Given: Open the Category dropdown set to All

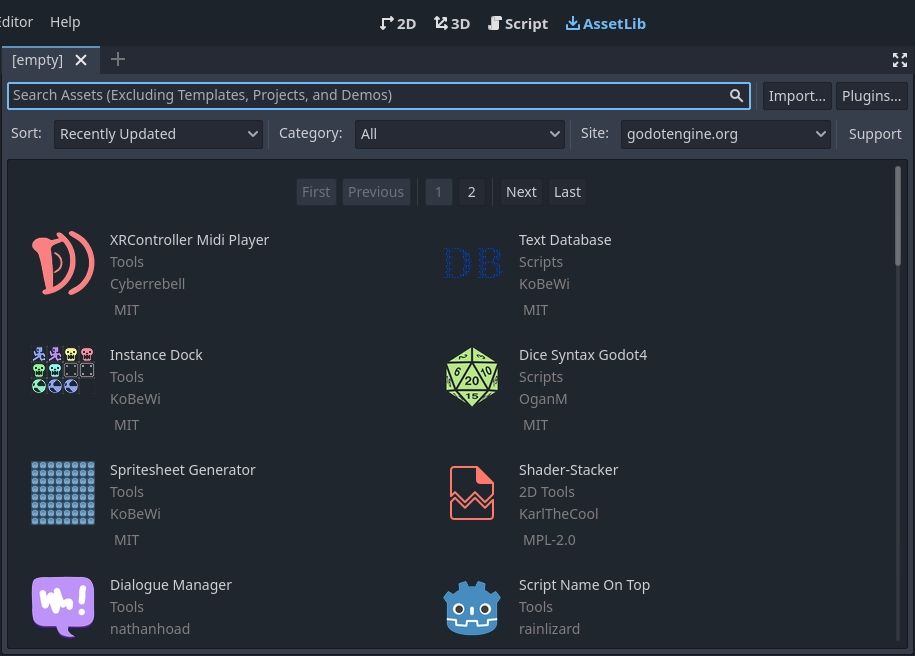Looking at the screenshot, I should [459, 133].
